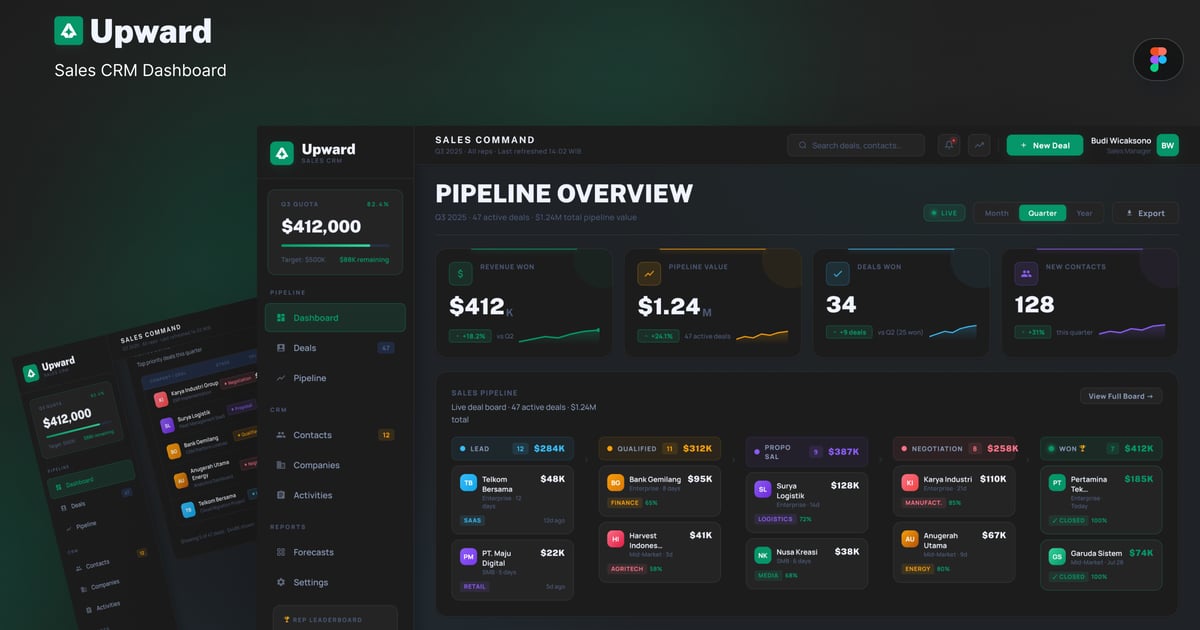This screenshot has width=1200, height=630.
Task: Toggle the LIVE status indicator
Action: pyautogui.click(x=943, y=213)
